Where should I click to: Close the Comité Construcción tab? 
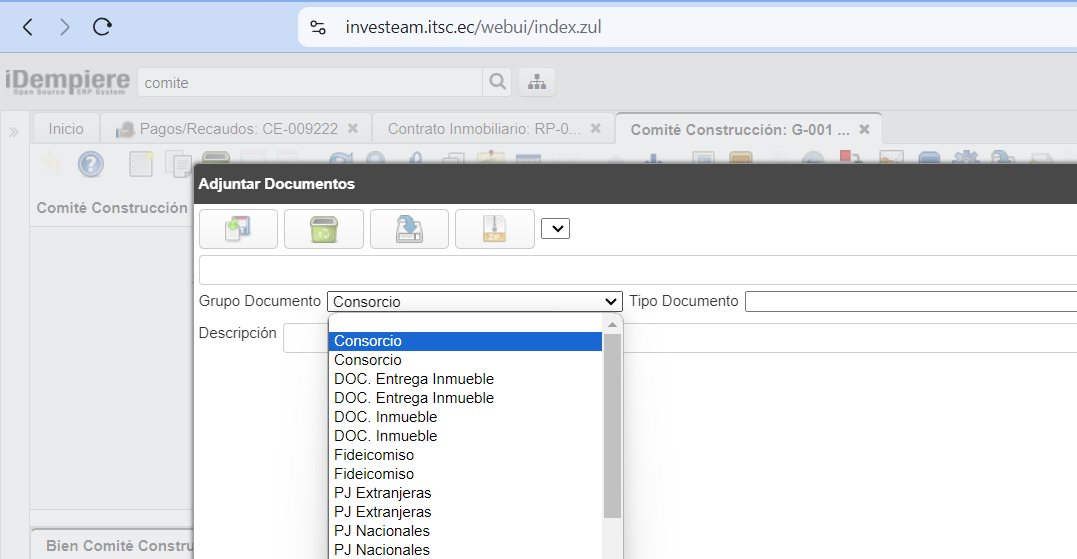click(864, 129)
